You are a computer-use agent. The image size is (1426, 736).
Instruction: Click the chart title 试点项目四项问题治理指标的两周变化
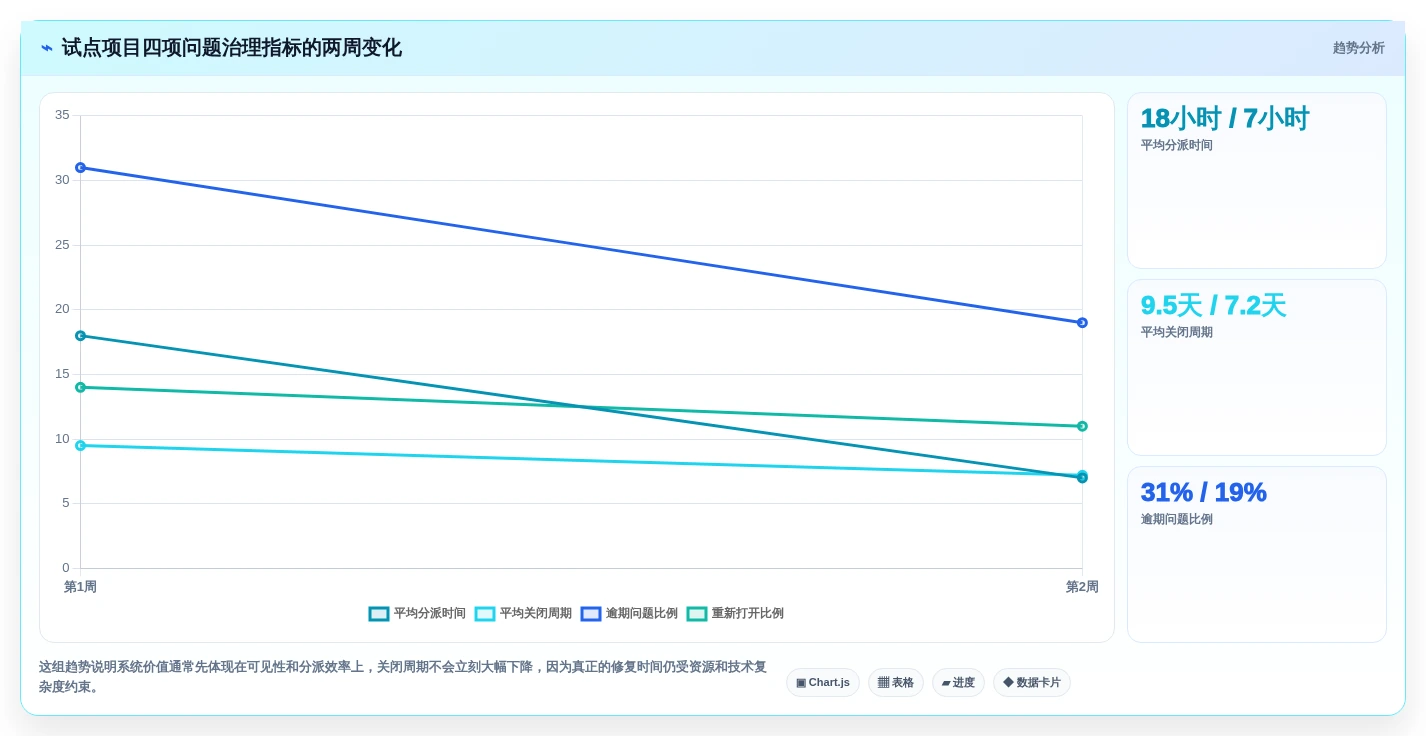[x=231, y=48]
